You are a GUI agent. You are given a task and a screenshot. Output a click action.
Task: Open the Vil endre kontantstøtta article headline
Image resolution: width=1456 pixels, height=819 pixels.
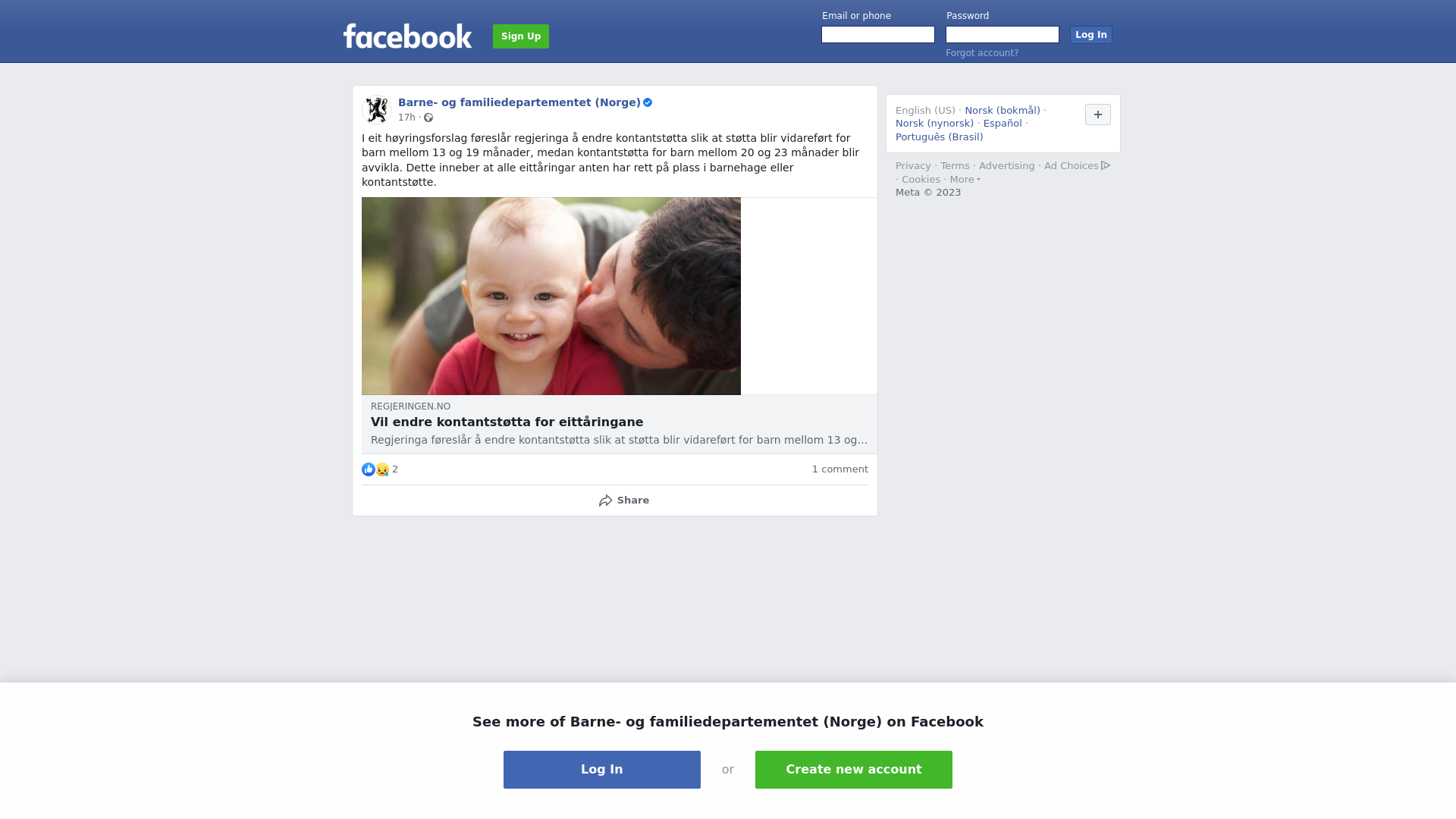pos(507,422)
